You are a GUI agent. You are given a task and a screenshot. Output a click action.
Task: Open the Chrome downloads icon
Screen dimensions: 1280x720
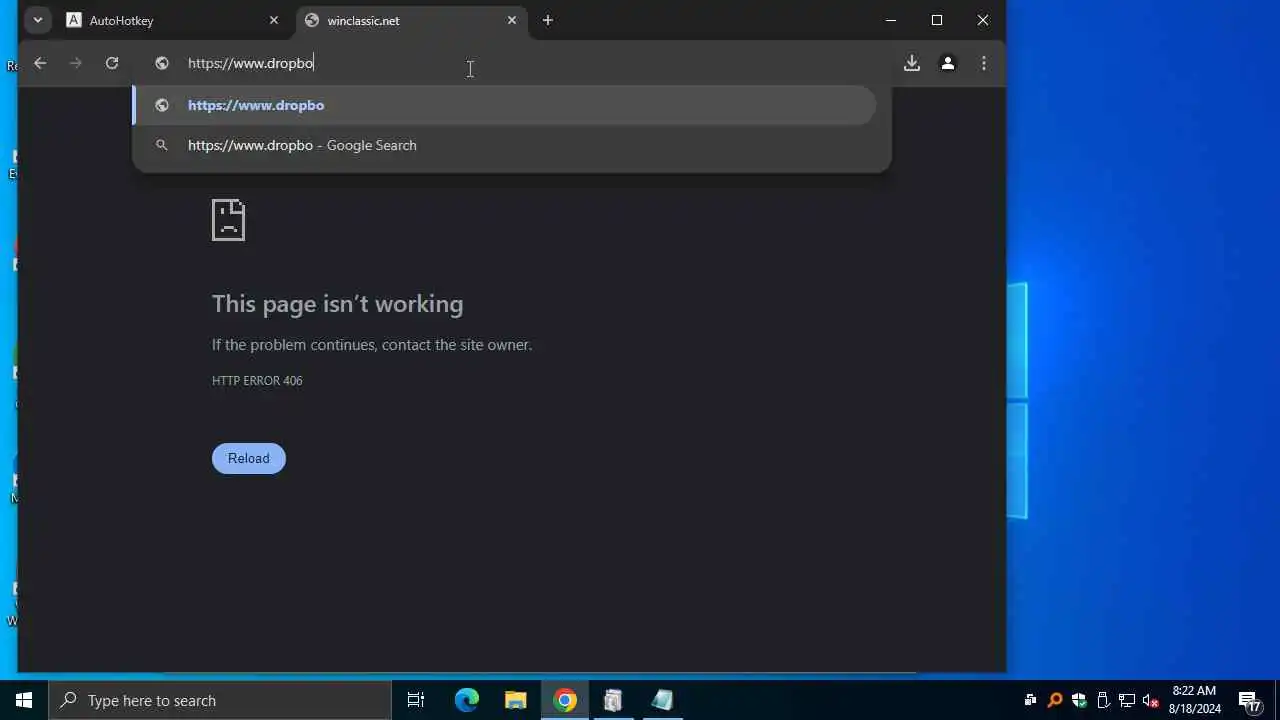point(912,63)
